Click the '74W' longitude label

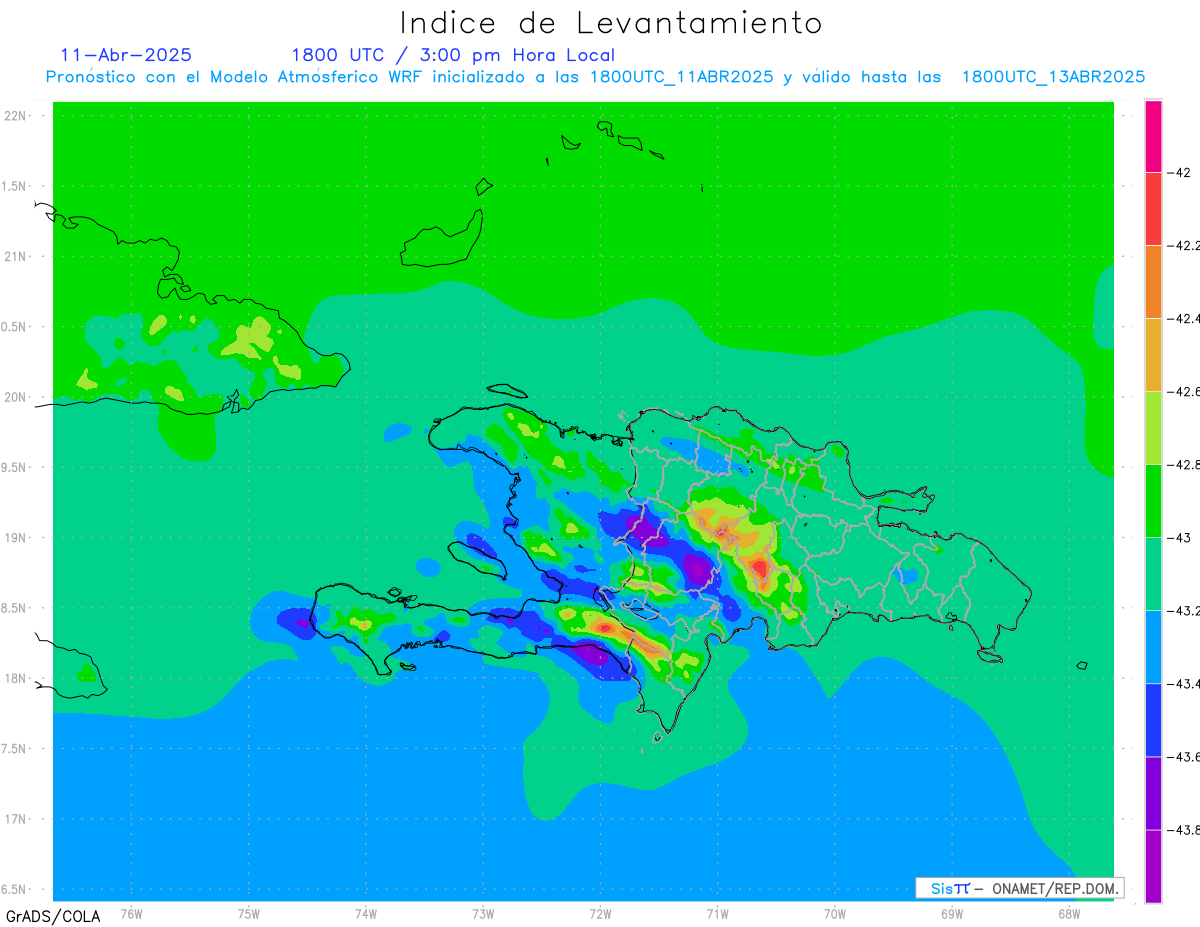[366, 913]
